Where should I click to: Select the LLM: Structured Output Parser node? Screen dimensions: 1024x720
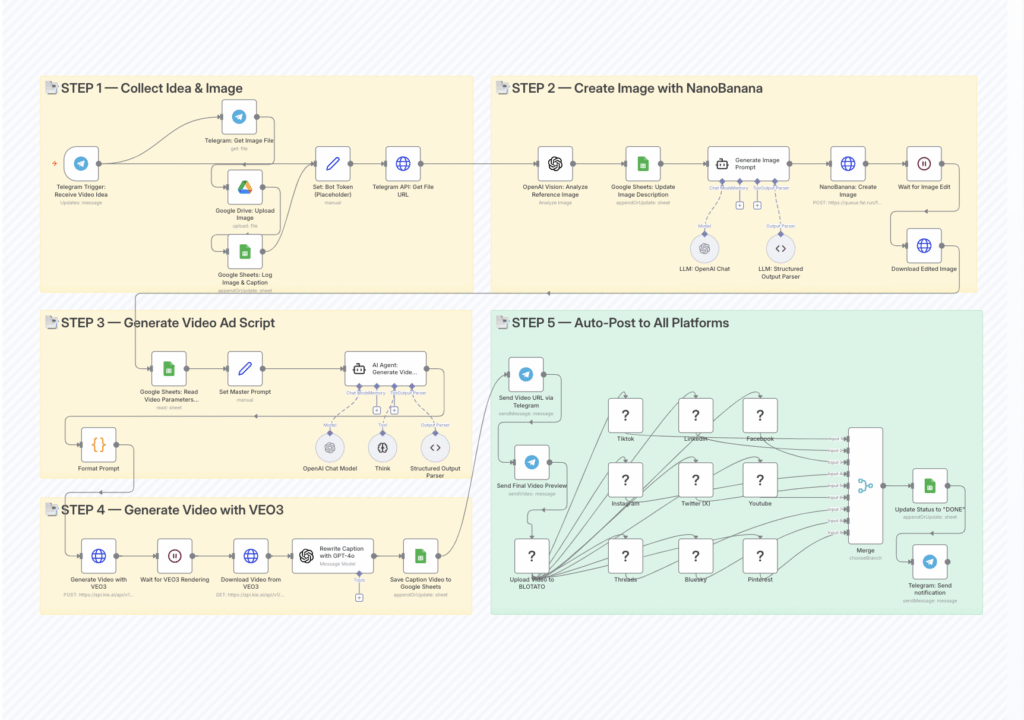tap(781, 248)
